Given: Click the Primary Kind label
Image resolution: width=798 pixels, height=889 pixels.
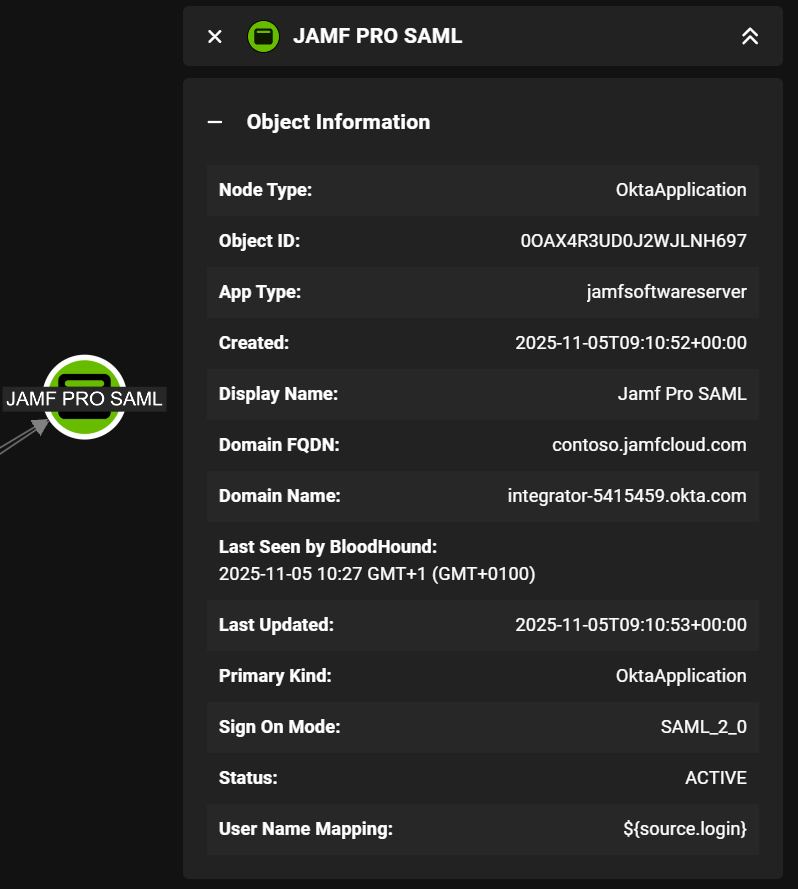Looking at the screenshot, I should tap(275, 676).
